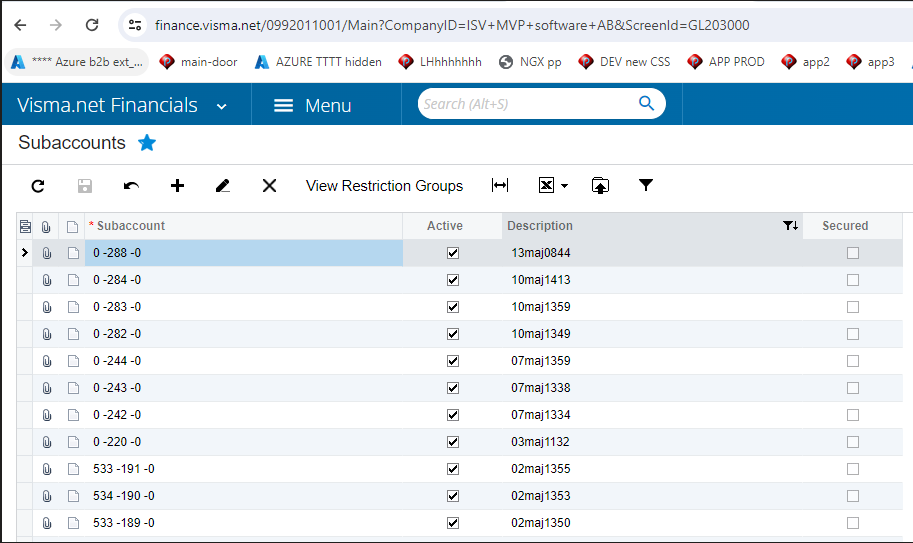
Task: Open the grid filter funnel icon
Action: pos(646,185)
